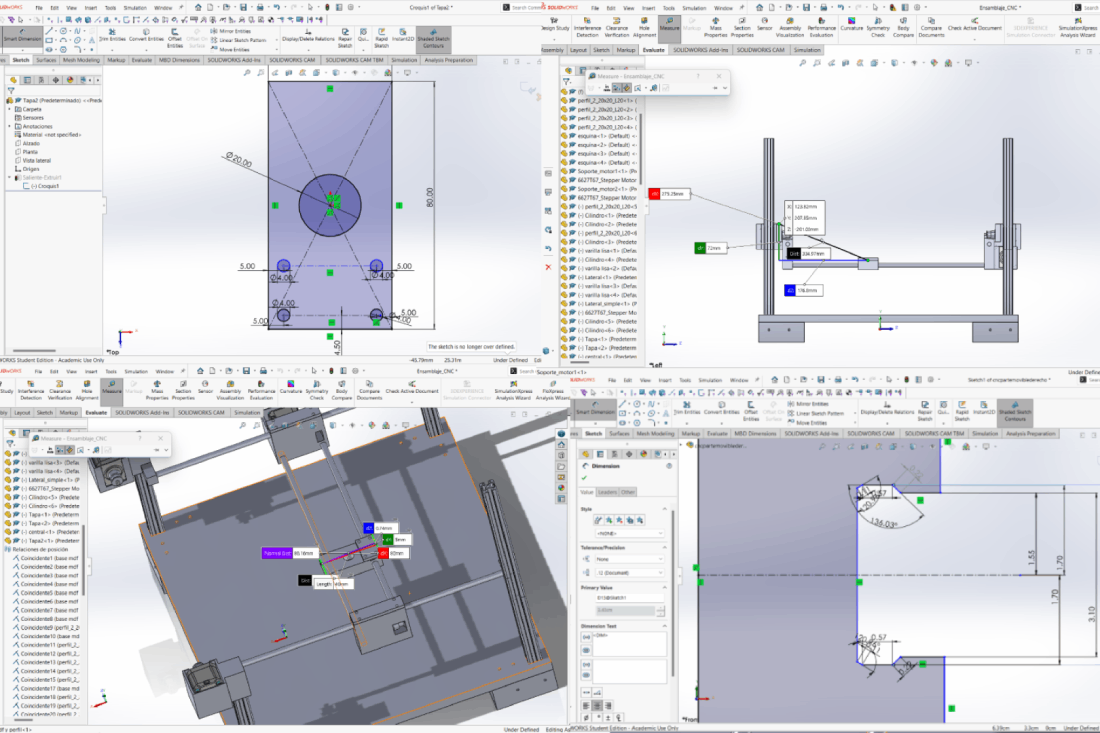
Task: Toggle right text justification in the Dimension panel
Action: pyautogui.click(x=608, y=706)
